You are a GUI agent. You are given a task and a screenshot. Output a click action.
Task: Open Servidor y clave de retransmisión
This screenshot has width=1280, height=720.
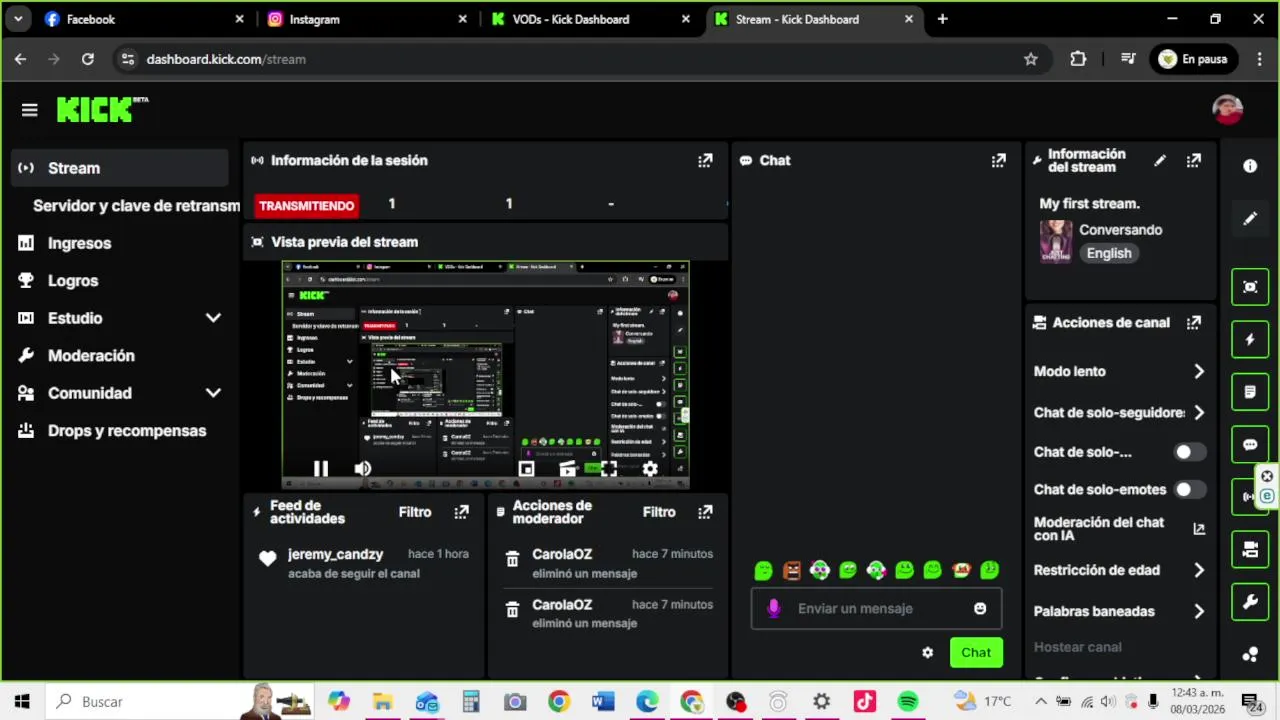pyautogui.click(x=136, y=205)
